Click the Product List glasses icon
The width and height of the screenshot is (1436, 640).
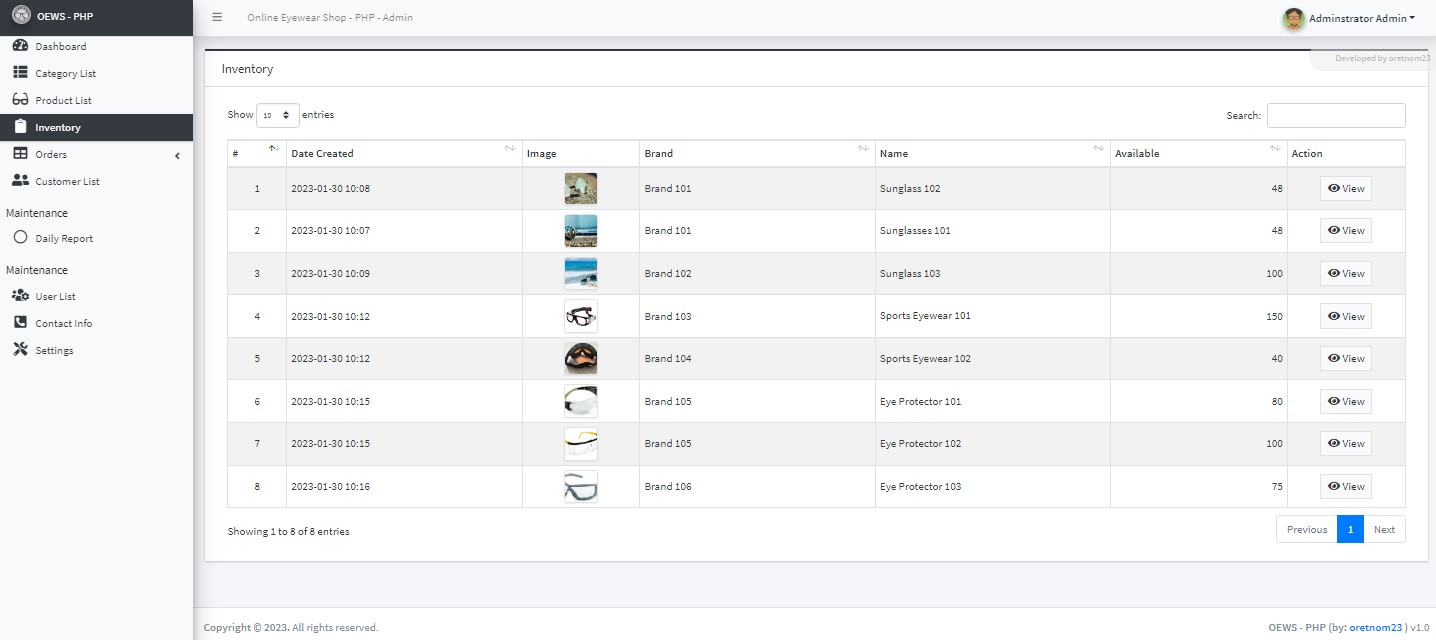[x=20, y=100]
